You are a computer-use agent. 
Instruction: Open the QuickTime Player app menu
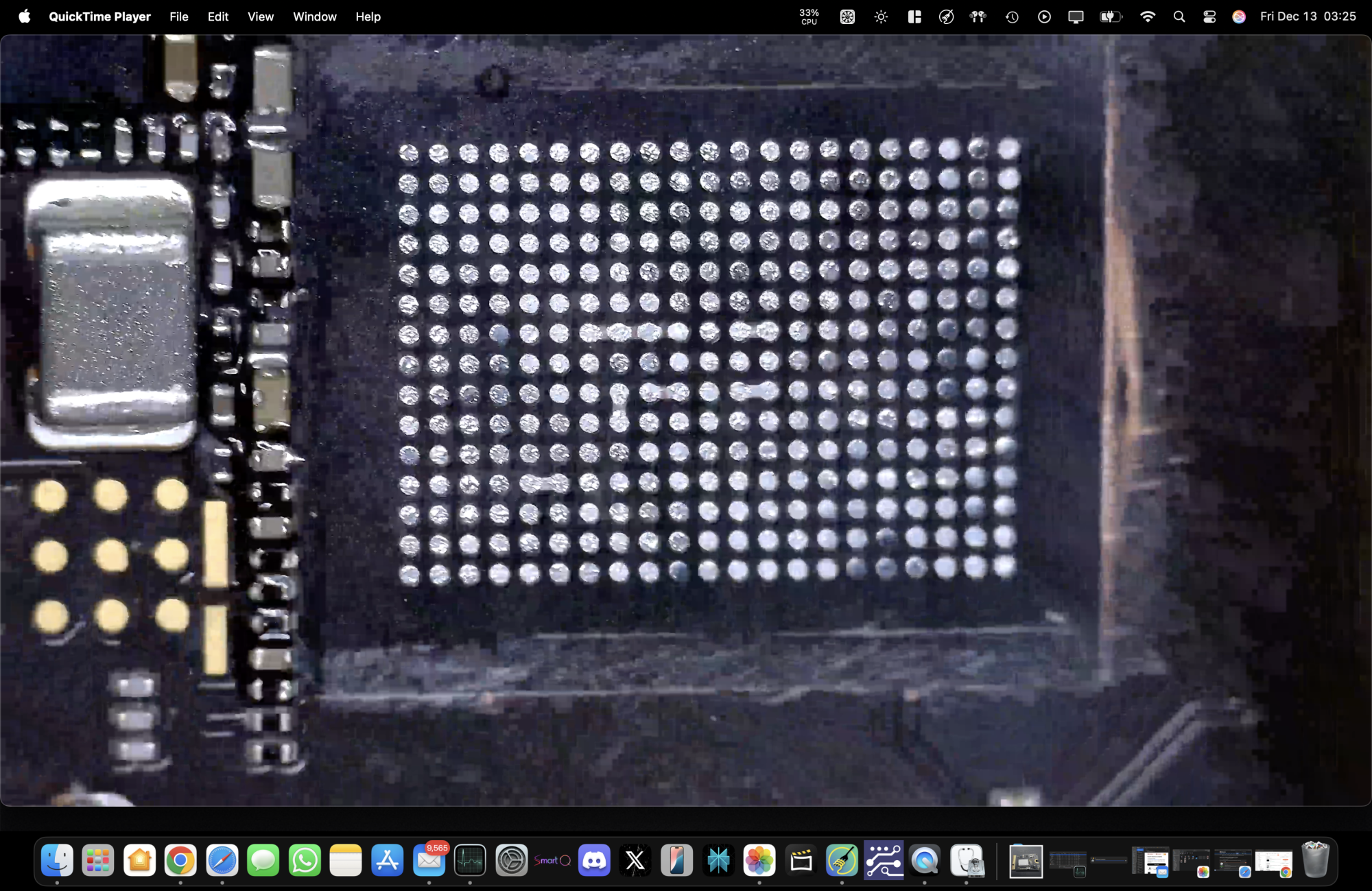99,16
